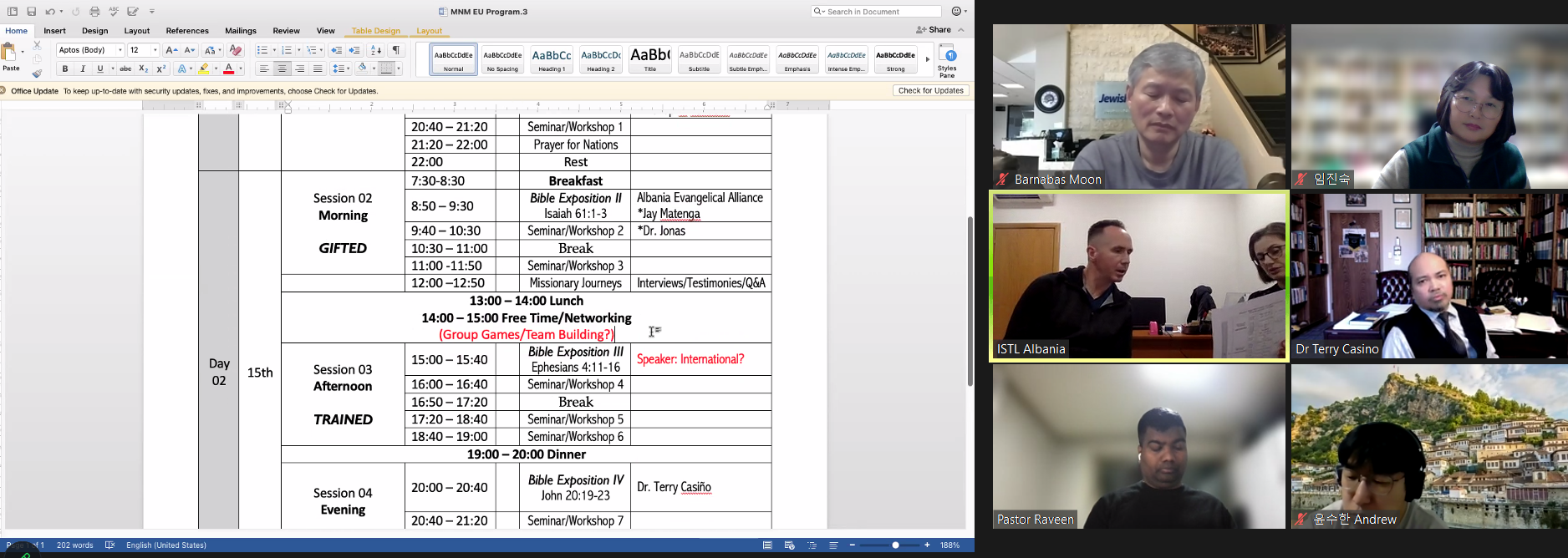Clear all formatting with the eraser A icon
The width and height of the screenshot is (1568, 558).
[236, 50]
